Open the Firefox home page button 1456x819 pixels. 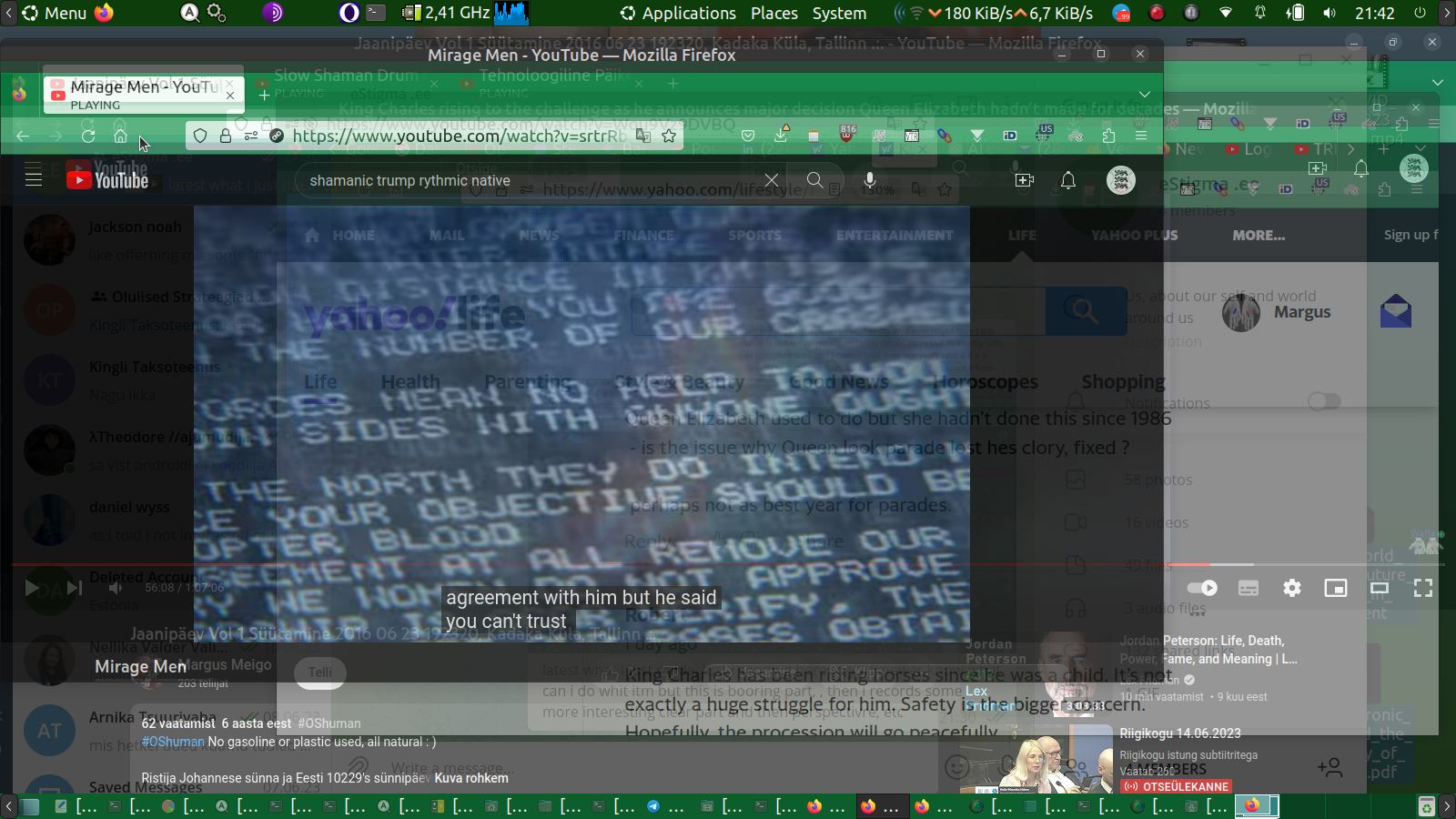(x=120, y=136)
